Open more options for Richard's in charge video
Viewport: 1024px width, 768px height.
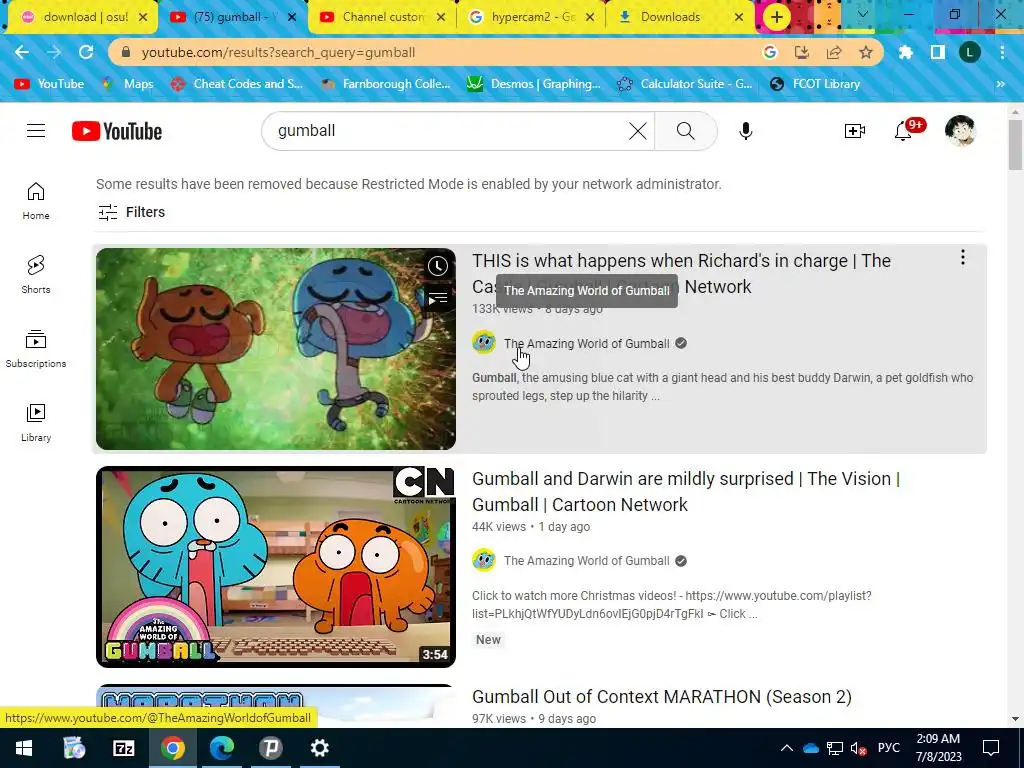(962, 257)
